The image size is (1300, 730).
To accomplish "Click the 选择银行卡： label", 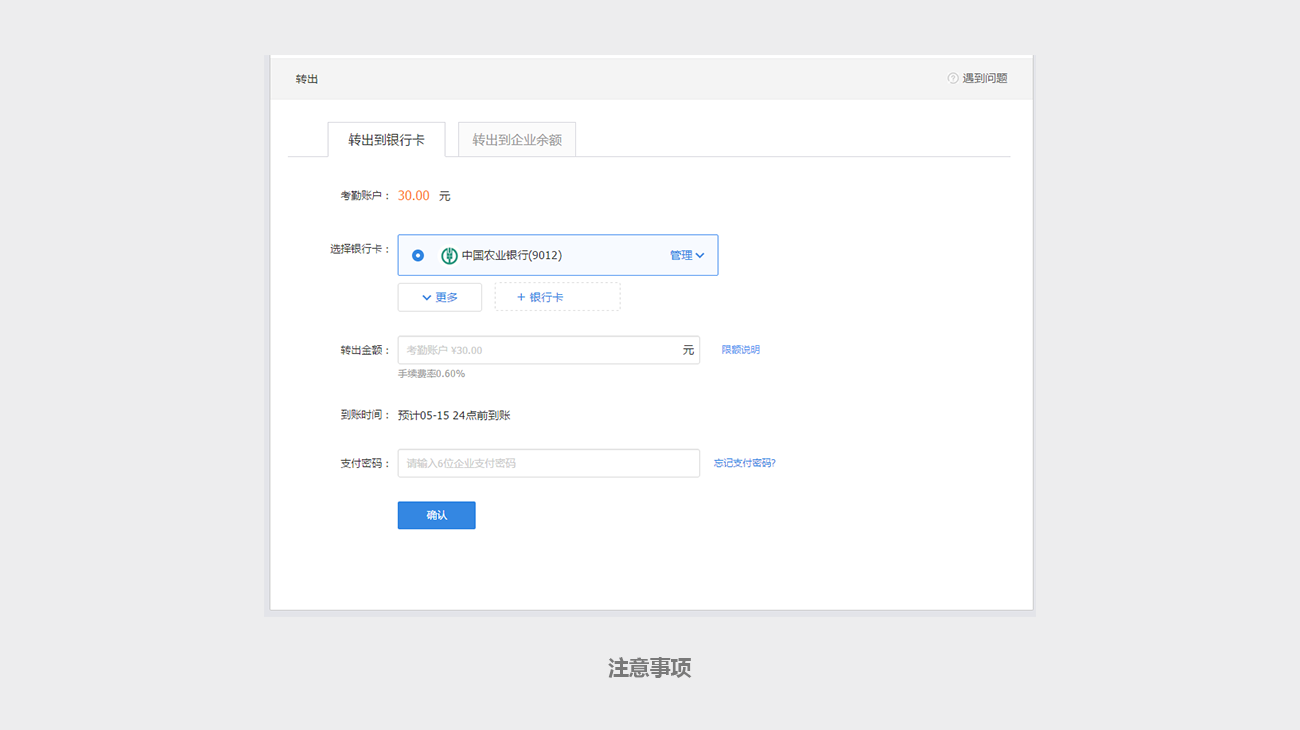I will (x=360, y=249).
